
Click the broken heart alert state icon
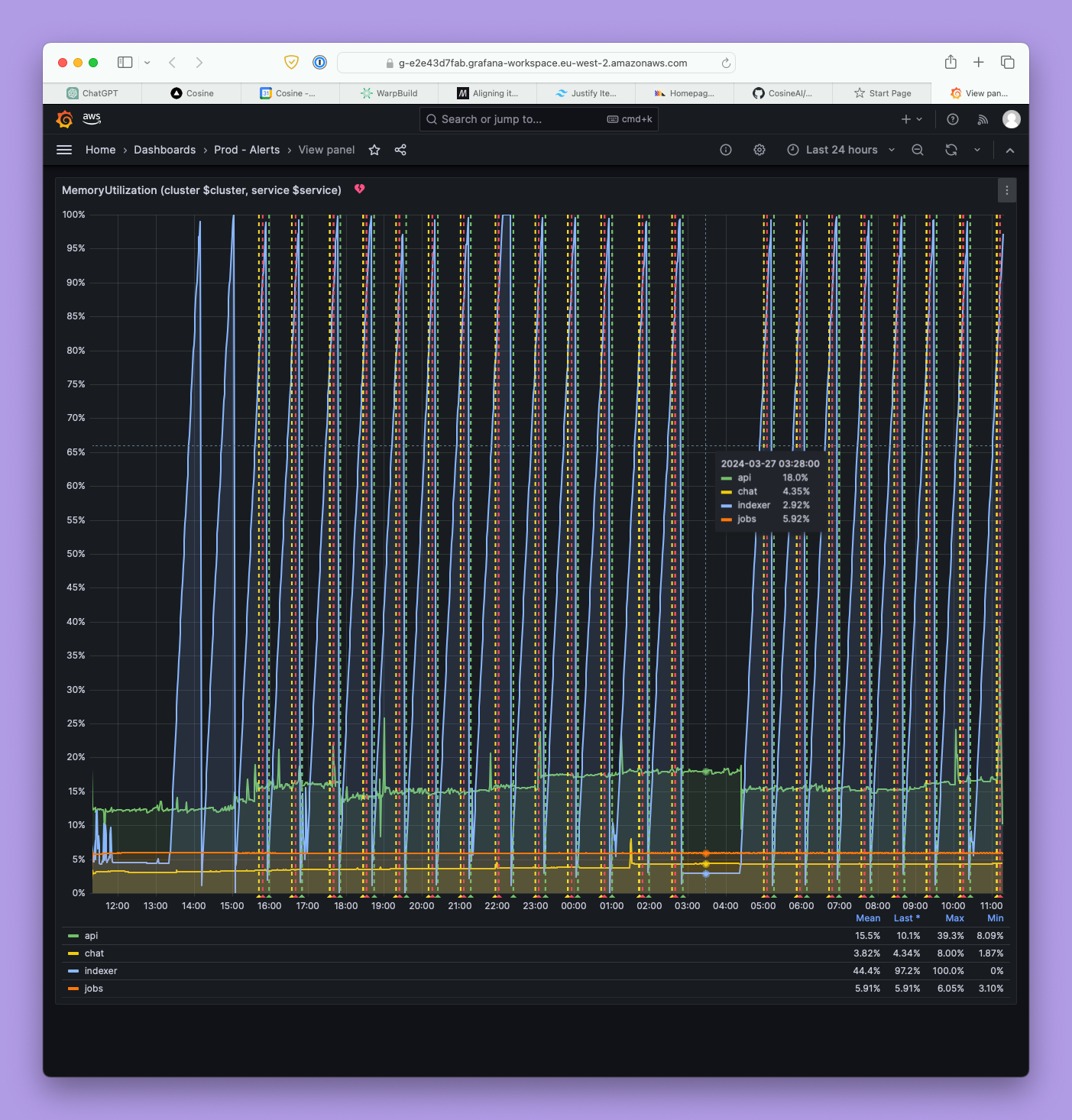360,189
